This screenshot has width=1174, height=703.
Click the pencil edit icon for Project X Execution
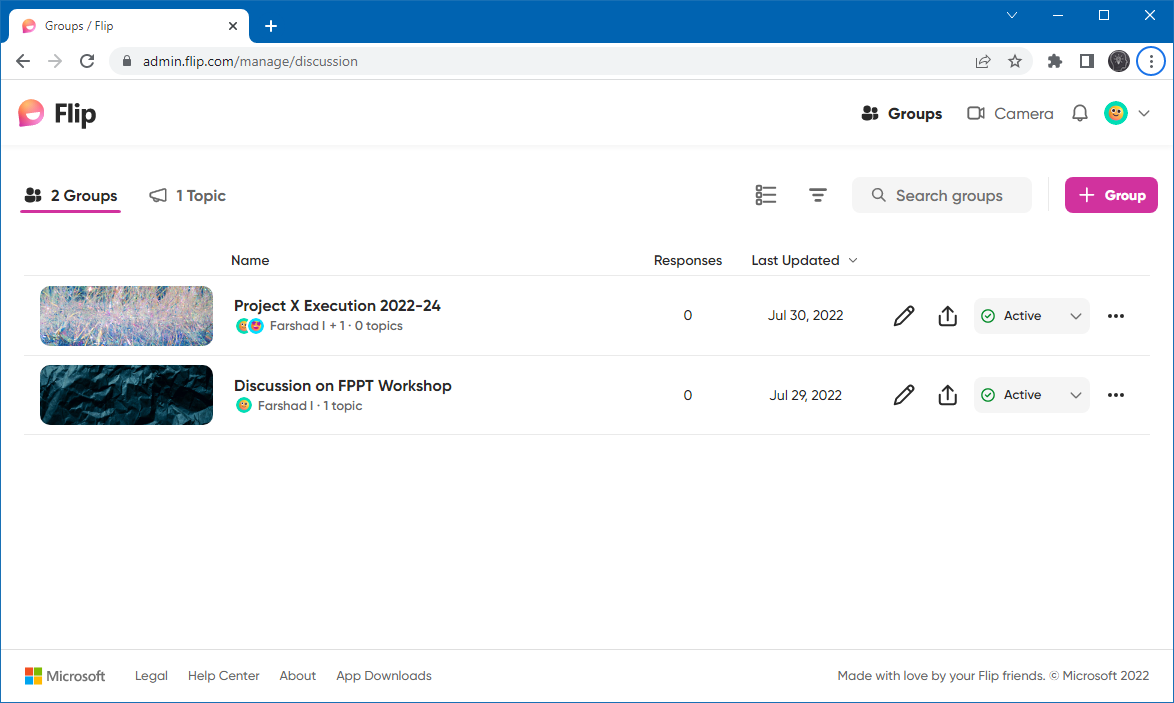tap(904, 316)
